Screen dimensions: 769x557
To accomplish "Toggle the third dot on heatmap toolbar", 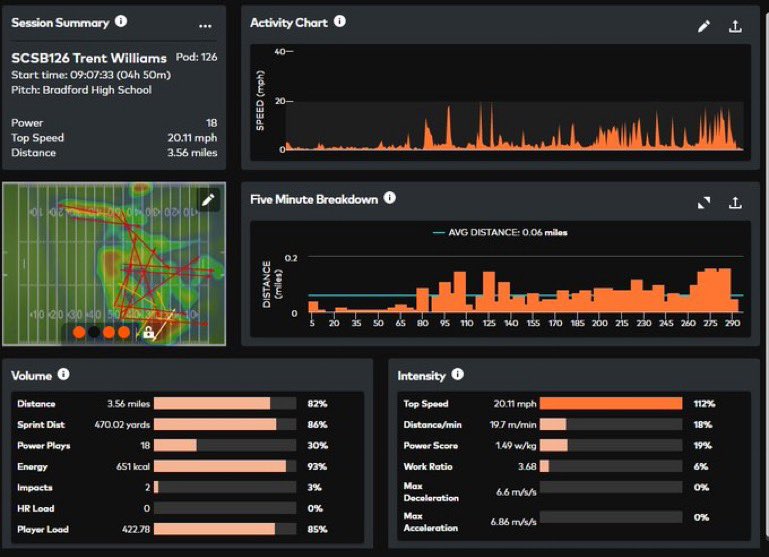I will (109, 332).
